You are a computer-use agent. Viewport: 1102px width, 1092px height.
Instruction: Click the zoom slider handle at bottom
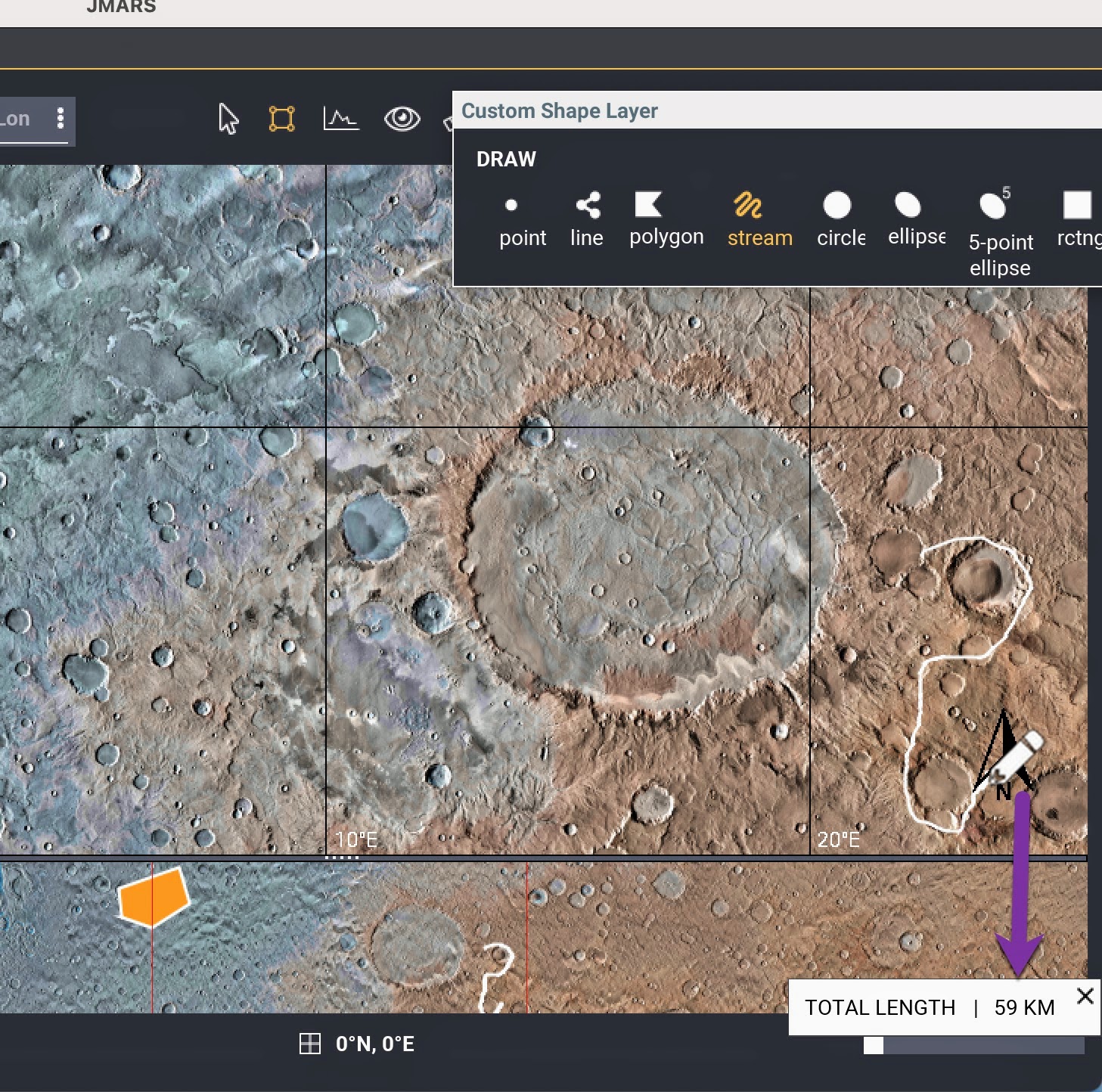[874, 1045]
